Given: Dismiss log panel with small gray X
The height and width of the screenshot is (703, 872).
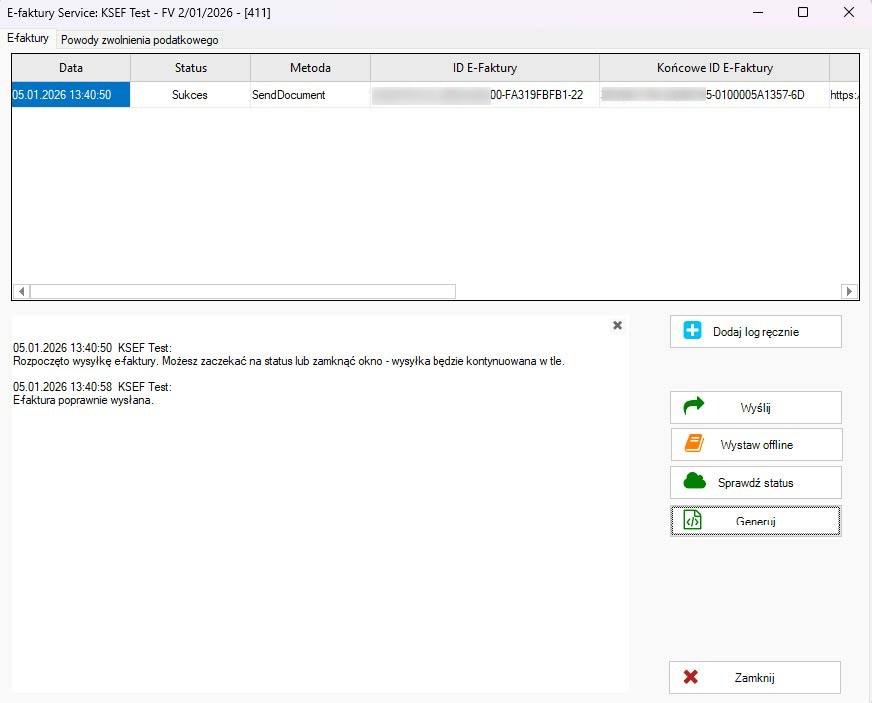Looking at the screenshot, I should pyautogui.click(x=617, y=325).
